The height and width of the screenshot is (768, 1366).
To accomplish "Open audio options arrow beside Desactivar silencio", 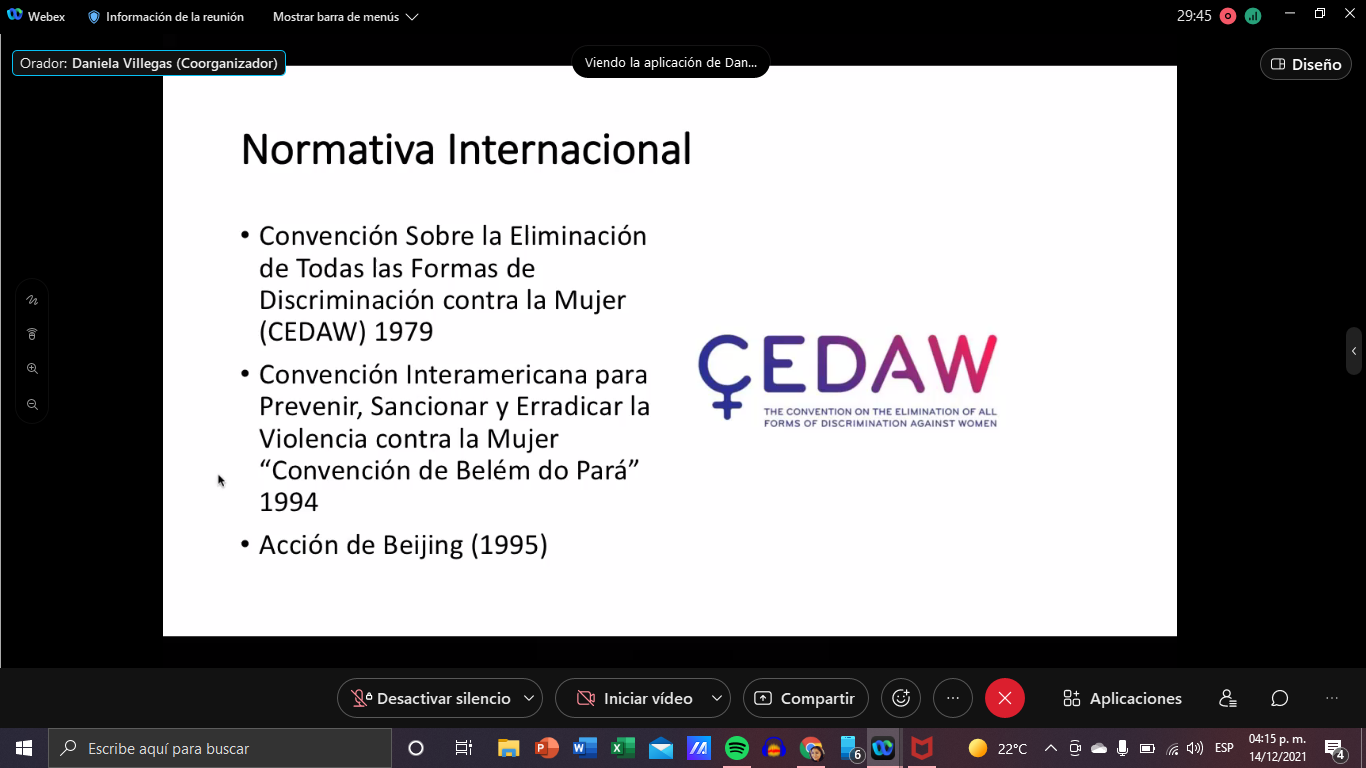I will tap(530, 699).
